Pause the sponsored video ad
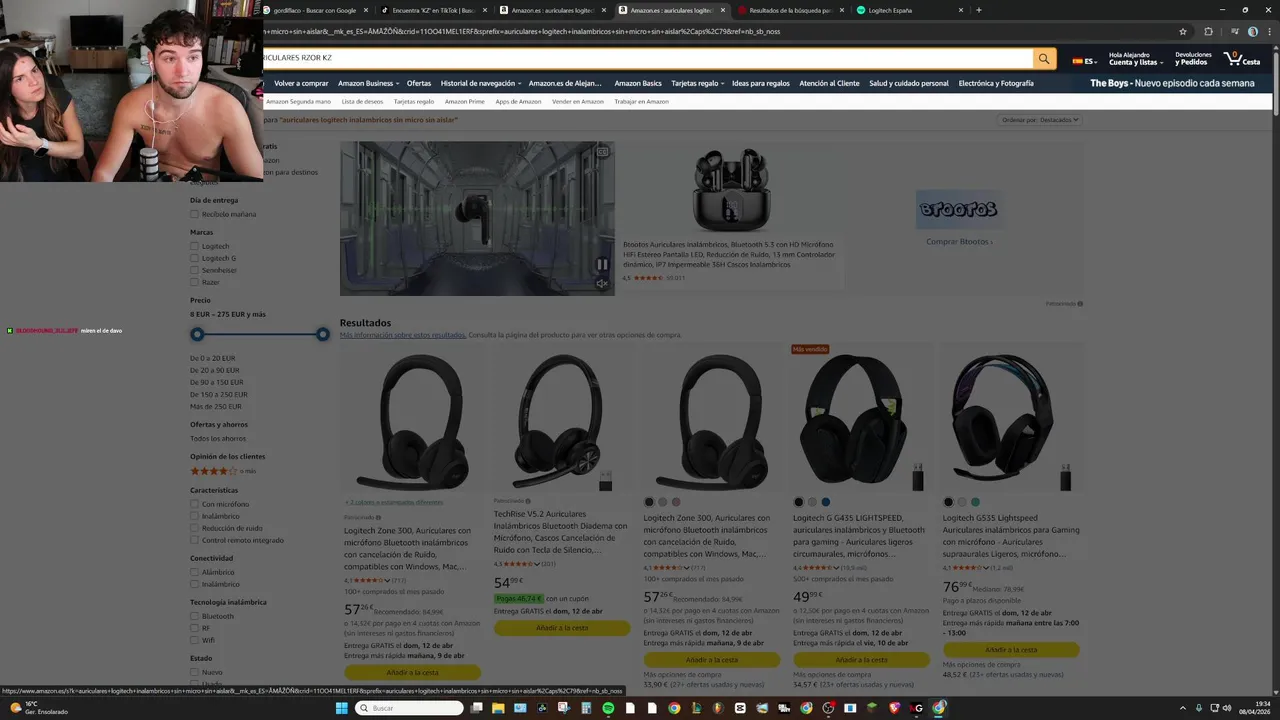 pyautogui.click(x=602, y=265)
